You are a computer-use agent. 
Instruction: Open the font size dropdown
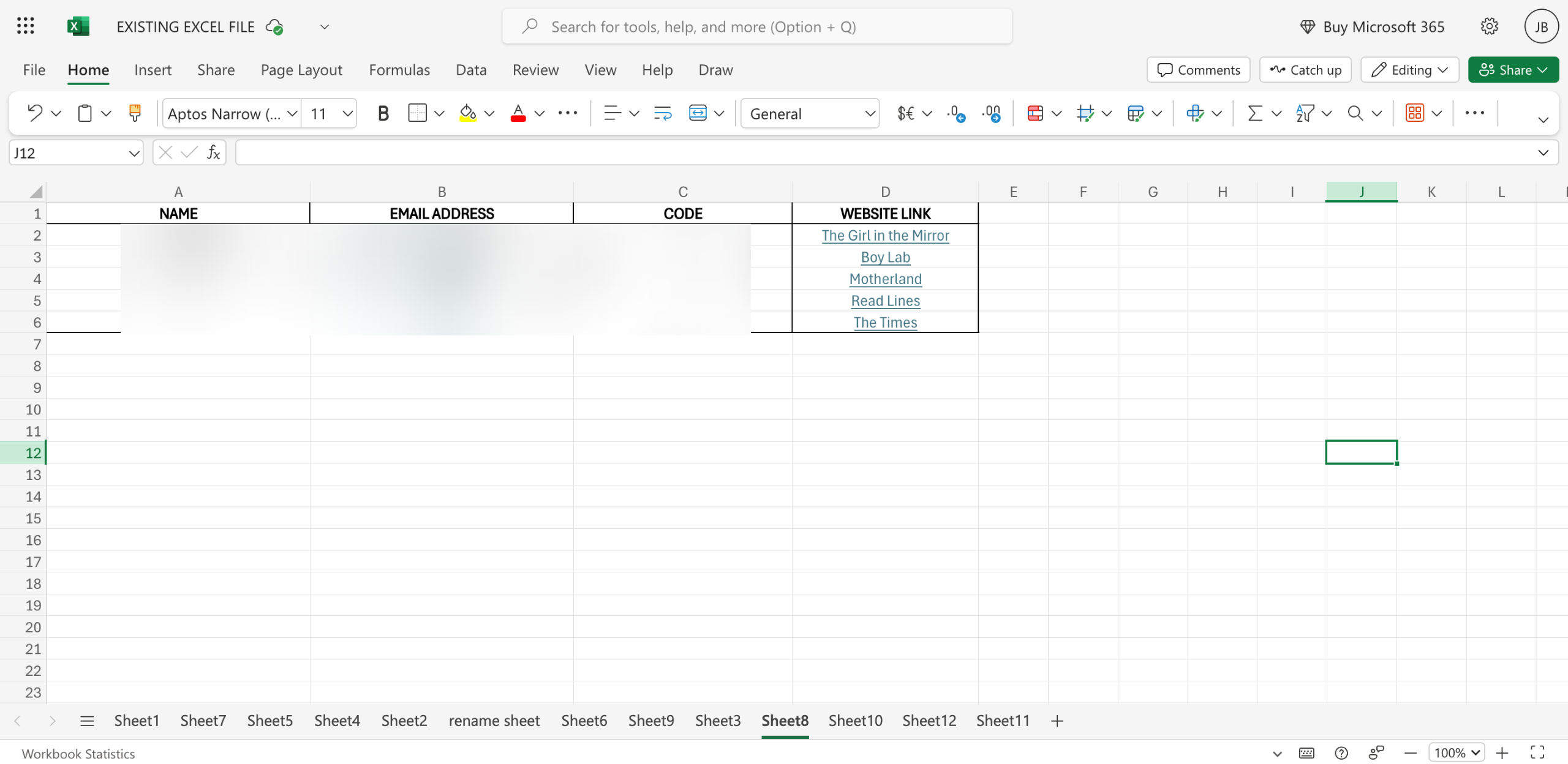(x=347, y=113)
